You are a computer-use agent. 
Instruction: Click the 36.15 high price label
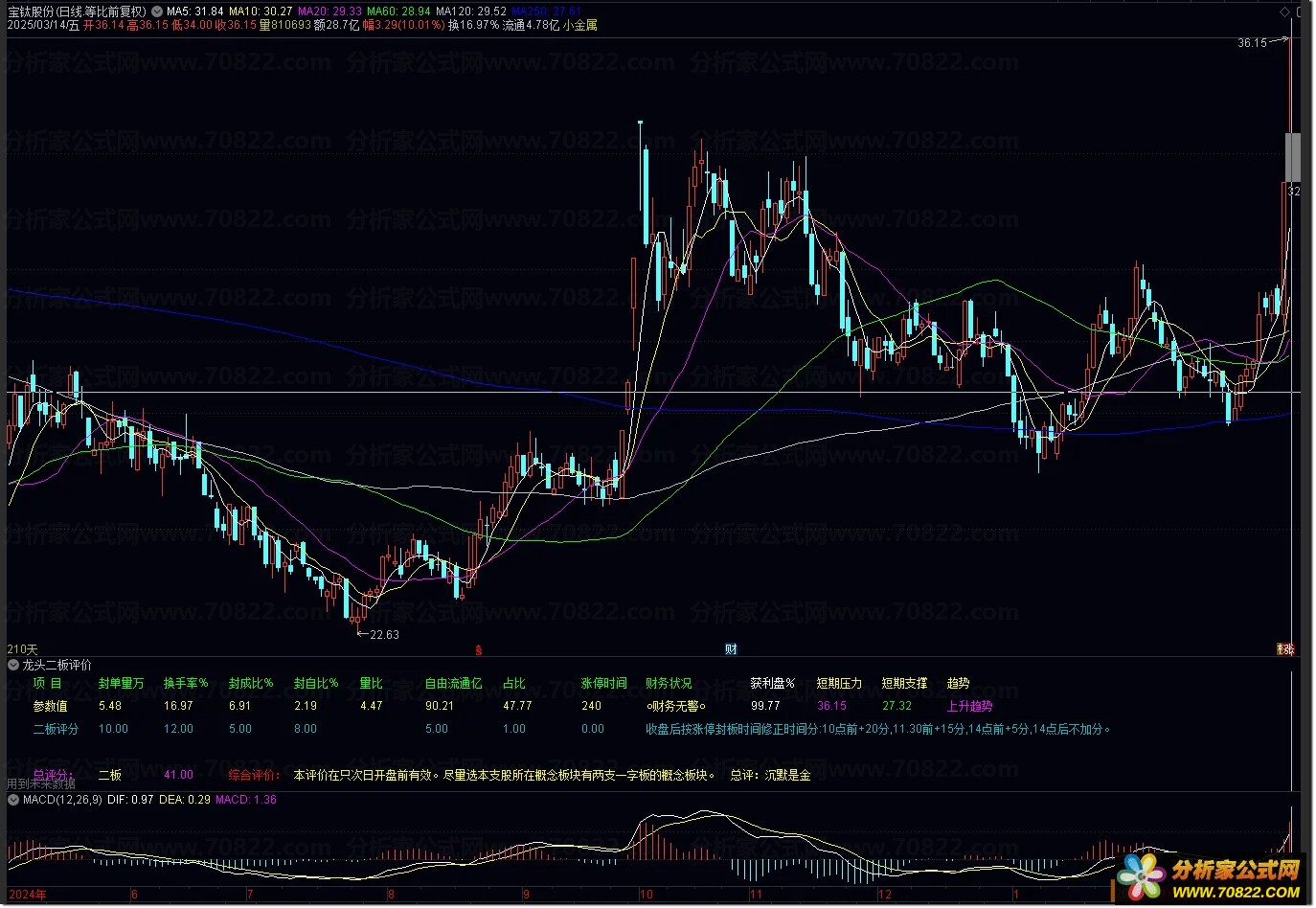coord(1251,43)
